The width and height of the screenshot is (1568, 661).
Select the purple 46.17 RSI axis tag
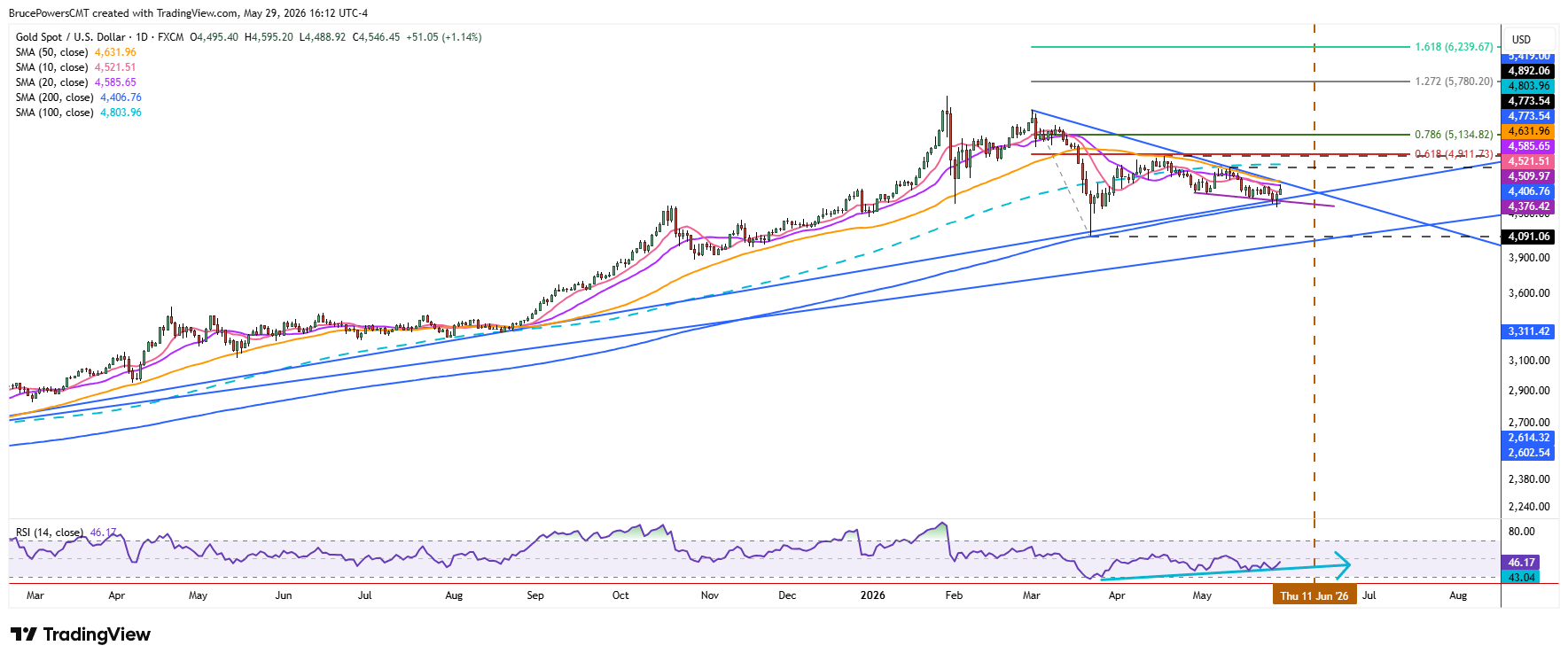tap(1522, 563)
